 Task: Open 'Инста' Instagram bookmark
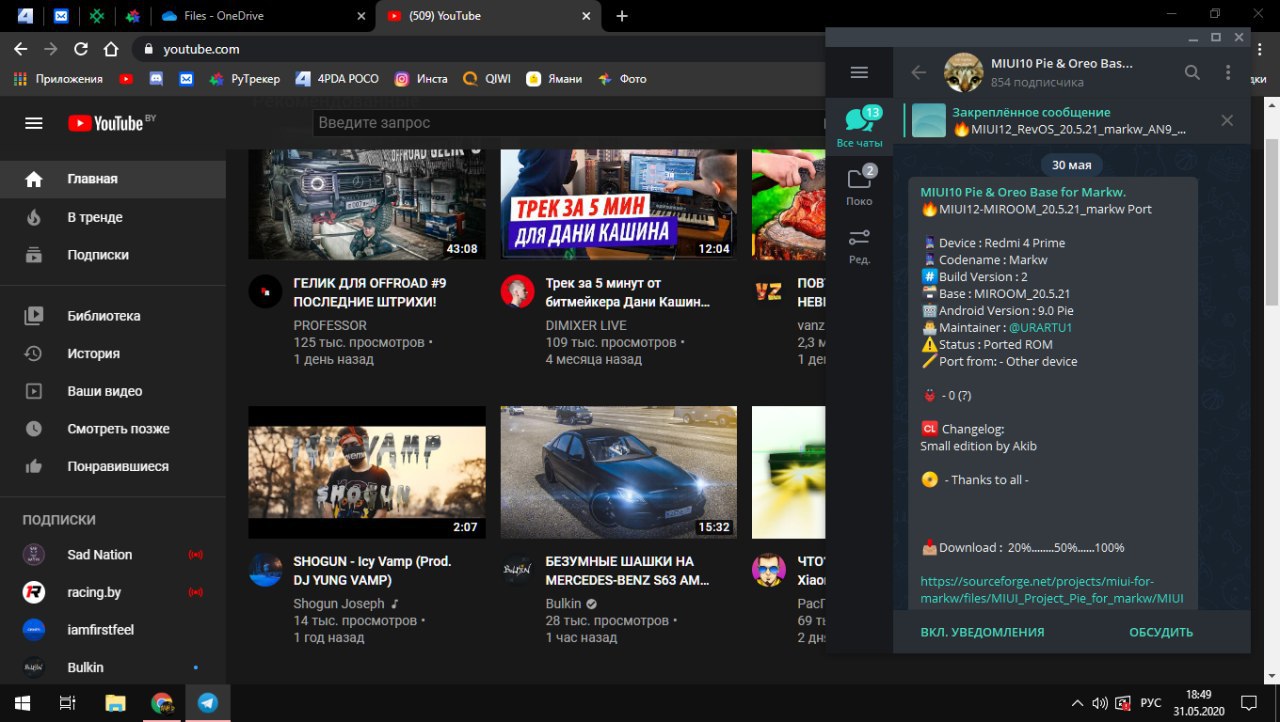pos(421,79)
